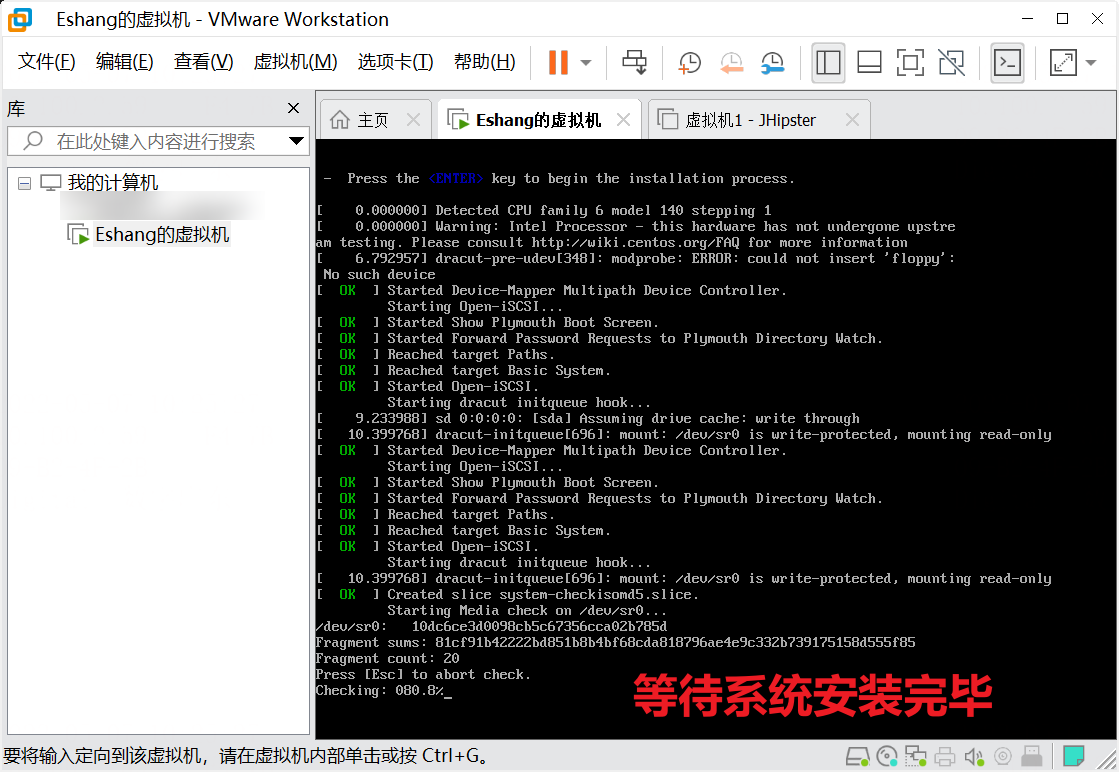Open the 编辑(E) menu
The height and width of the screenshot is (772, 1119).
pos(125,62)
